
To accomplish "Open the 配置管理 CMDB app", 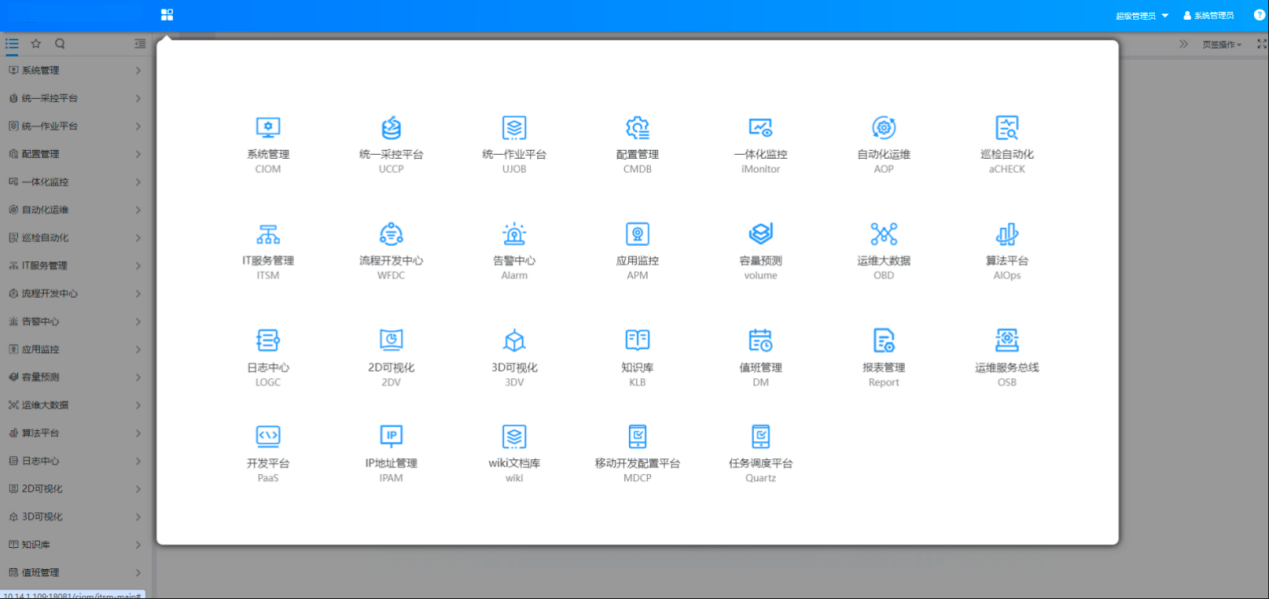I will coord(637,141).
